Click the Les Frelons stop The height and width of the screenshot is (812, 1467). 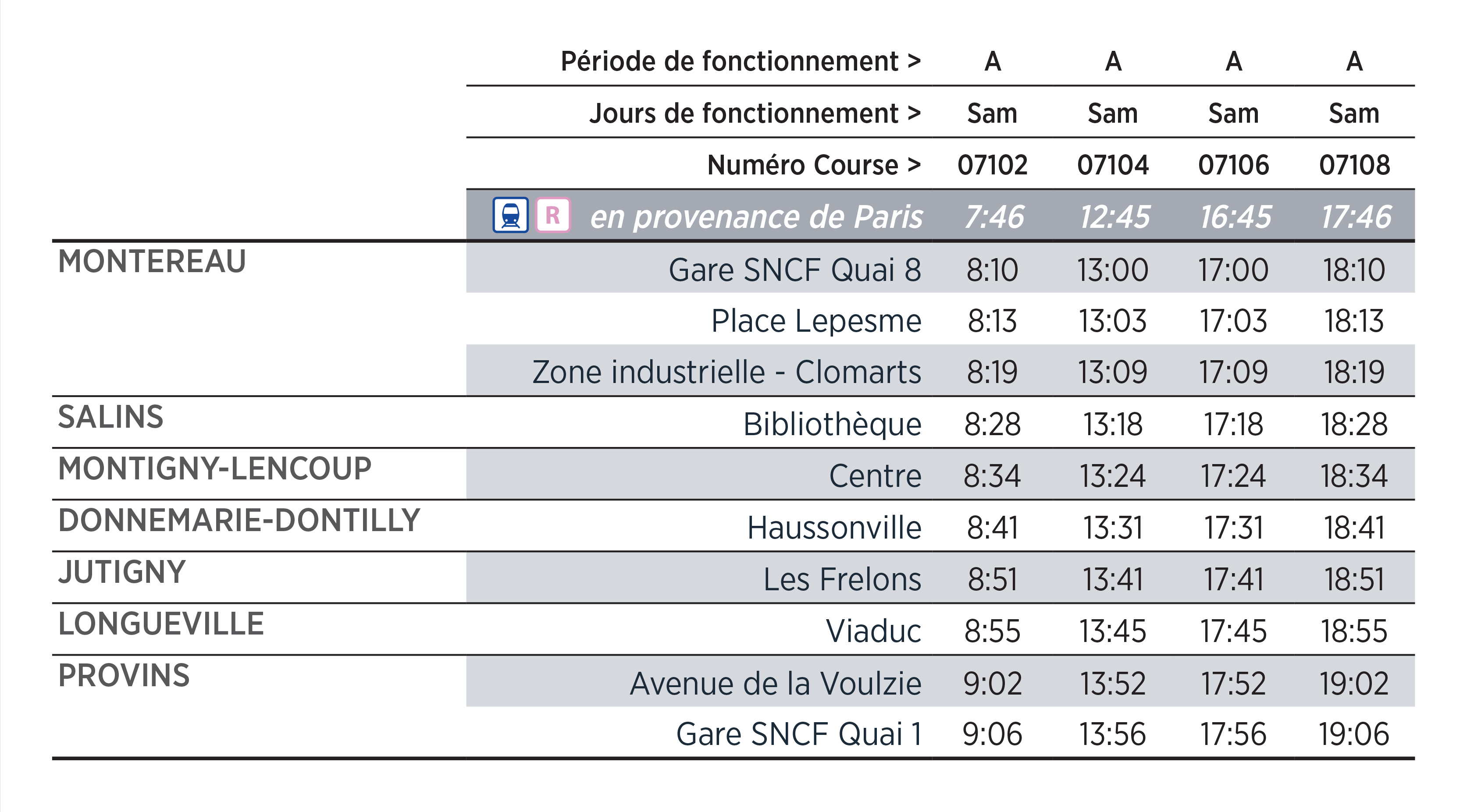842,580
